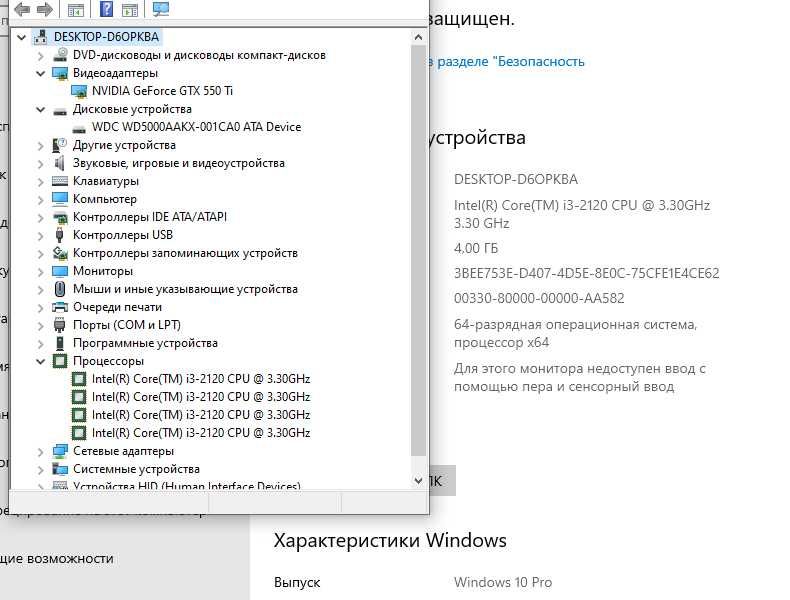Select NVIDIA GeForce GTX 550 Ti entry
Viewport: 790px width, 600px height.
tap(162, 91)
